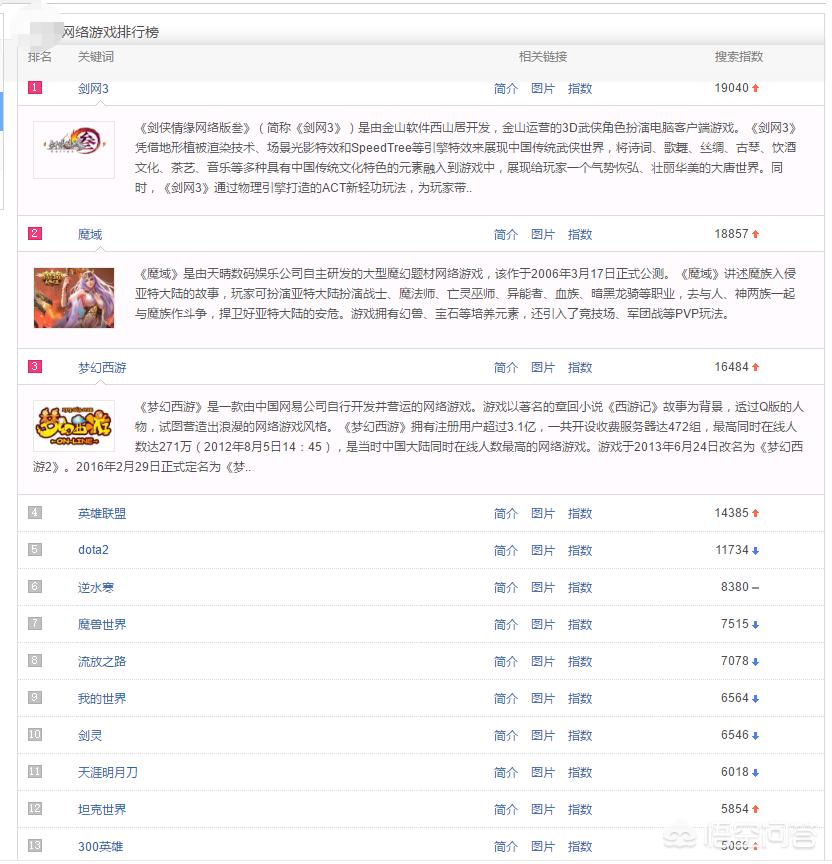Open 简介 for 我的世界
The width and height of the screenshot is (832, 864).
pyautogui.click(x=506, y=698)
